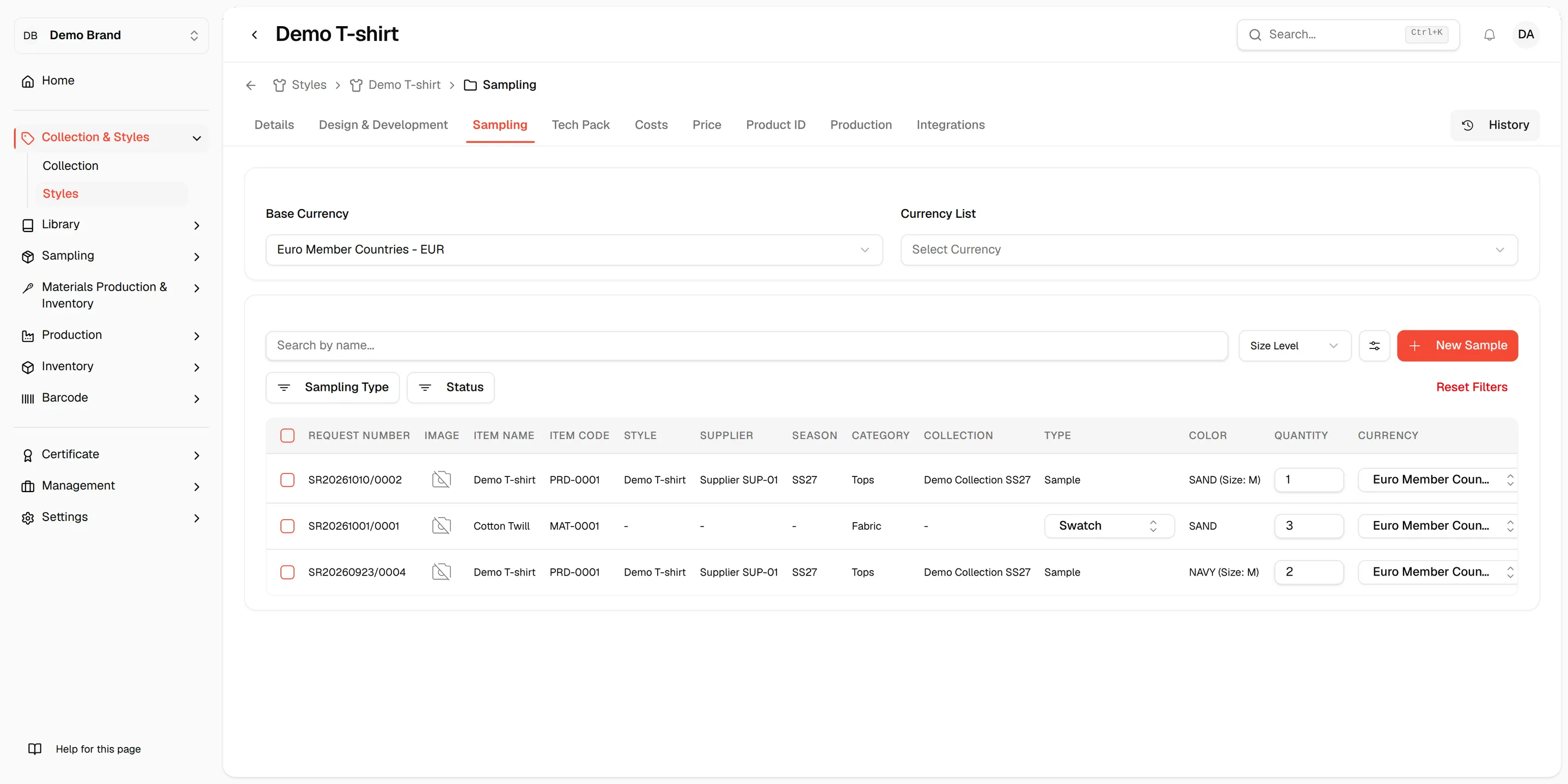Click the History clock icon
This screenshot has height=784, width=1568.
(1468, 125)
